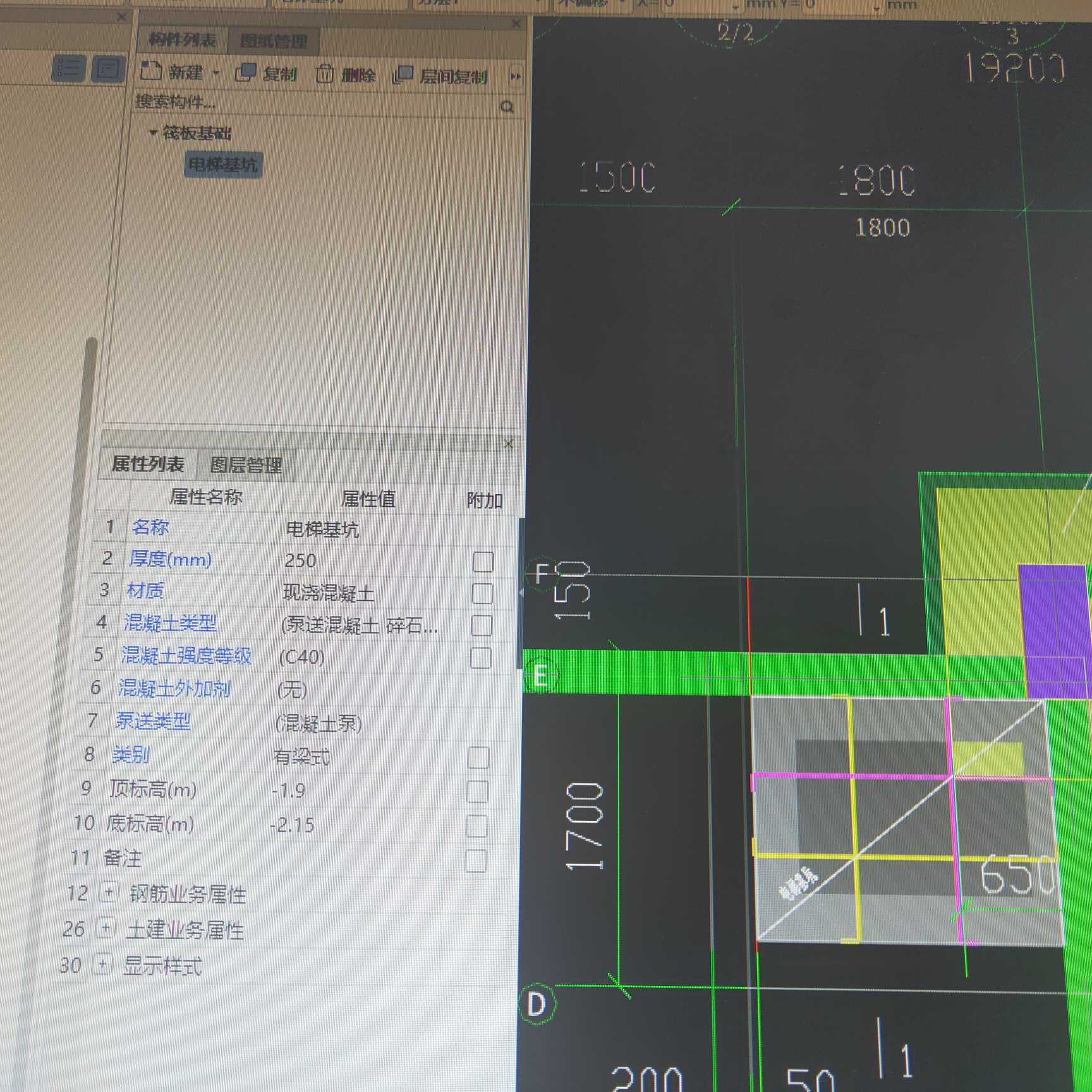The width and height of the screenshot is (1092, 1092).
Task: Toggle the 混凝土强度等级 附加 checkbox
Action: pos(481,658)
